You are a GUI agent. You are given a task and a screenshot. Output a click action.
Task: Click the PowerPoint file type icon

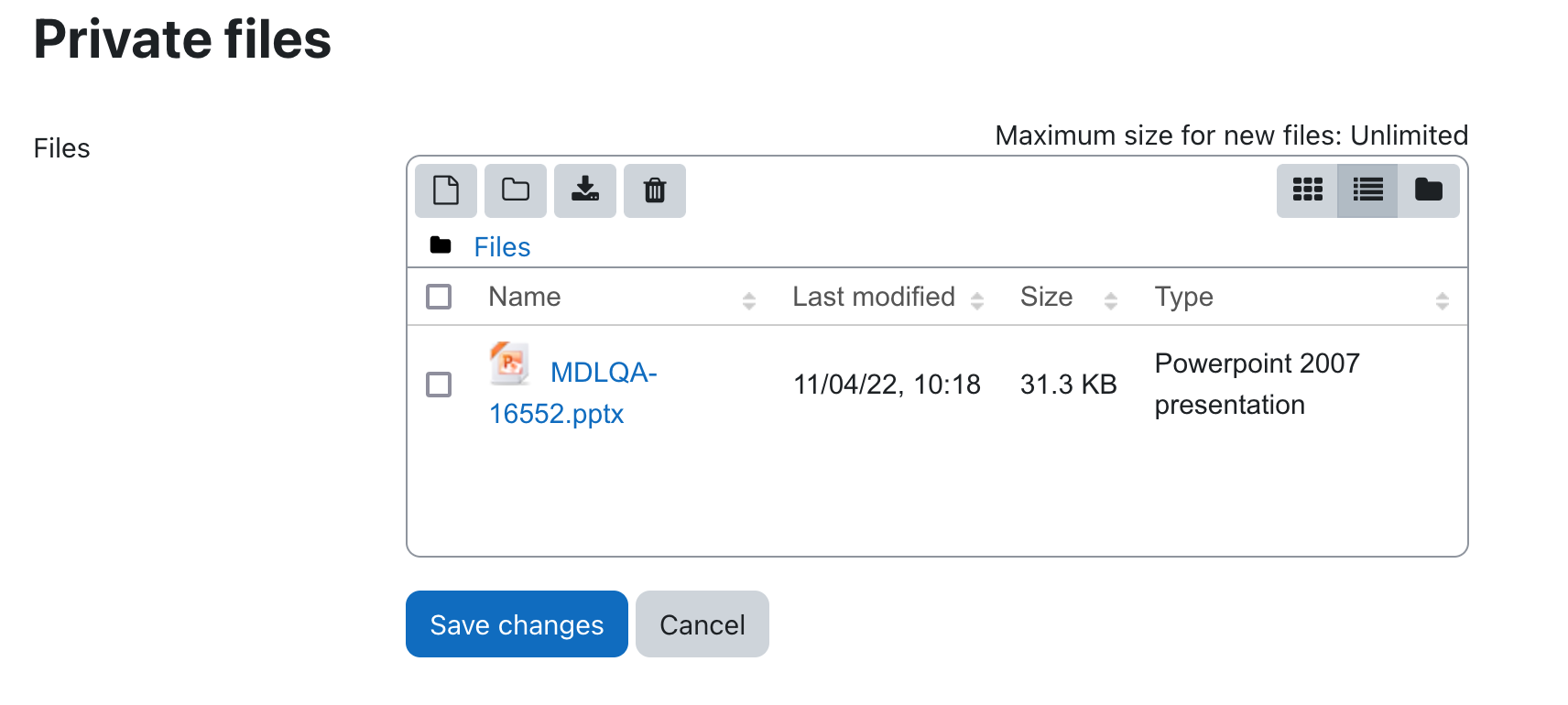pos(510,363)
